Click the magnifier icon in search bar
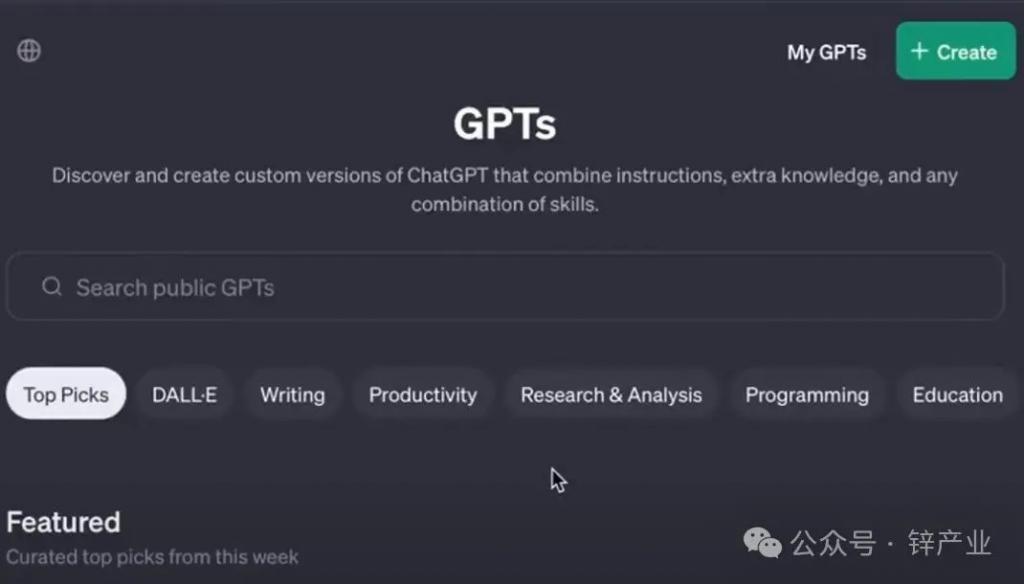 [x=52, y=286]
